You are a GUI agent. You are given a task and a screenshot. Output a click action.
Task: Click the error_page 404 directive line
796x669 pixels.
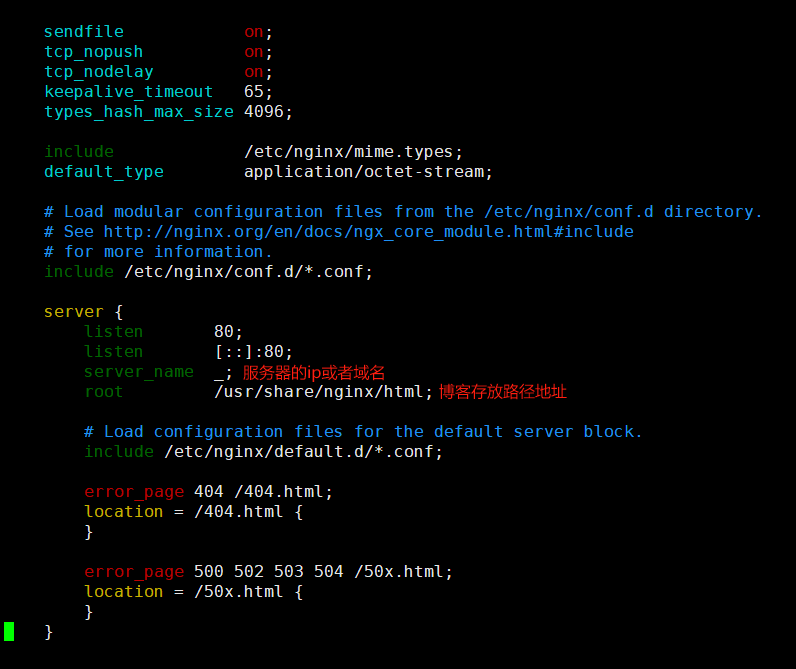click(208, 491)
